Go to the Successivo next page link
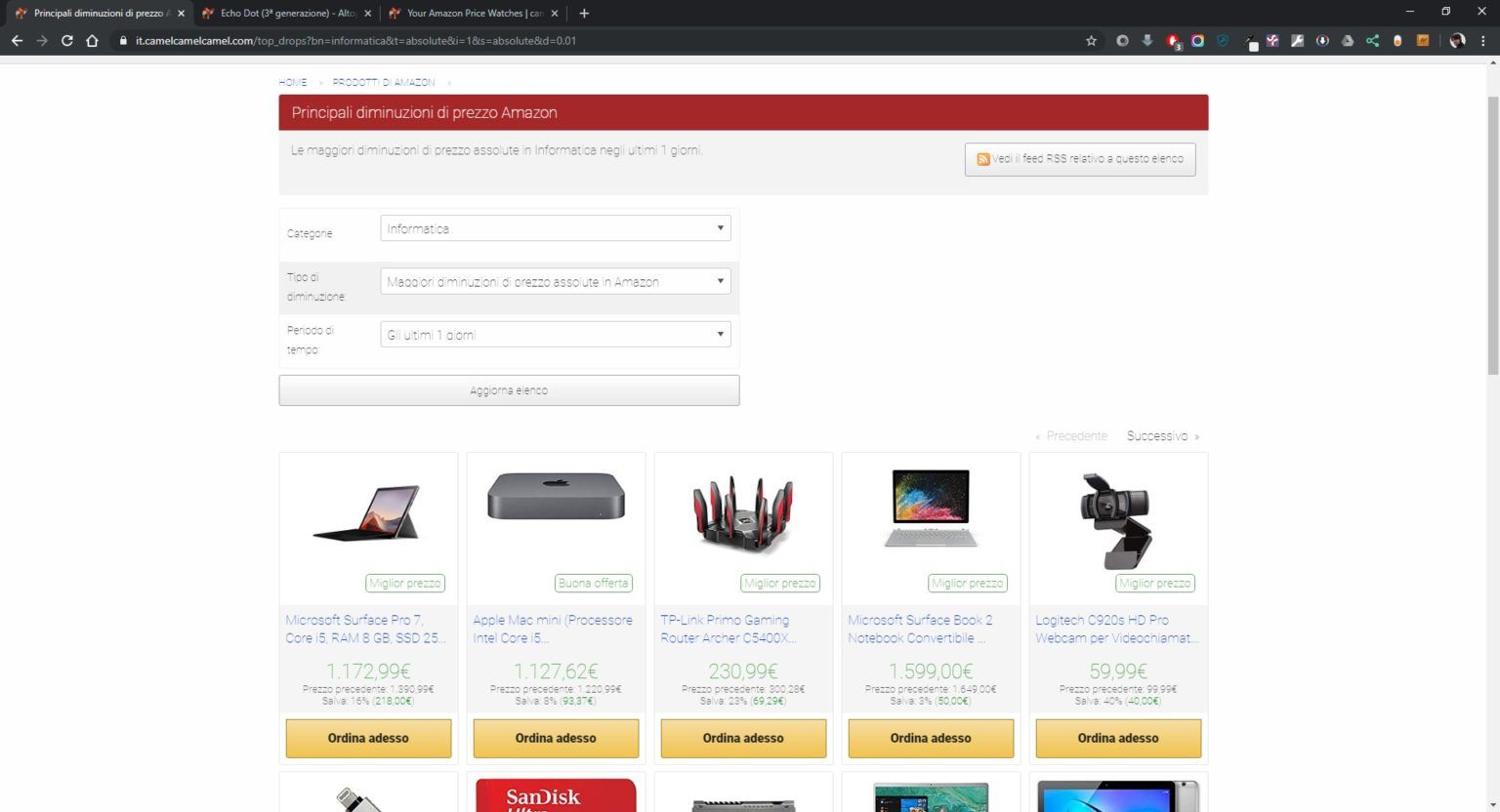 (1162, 436)
